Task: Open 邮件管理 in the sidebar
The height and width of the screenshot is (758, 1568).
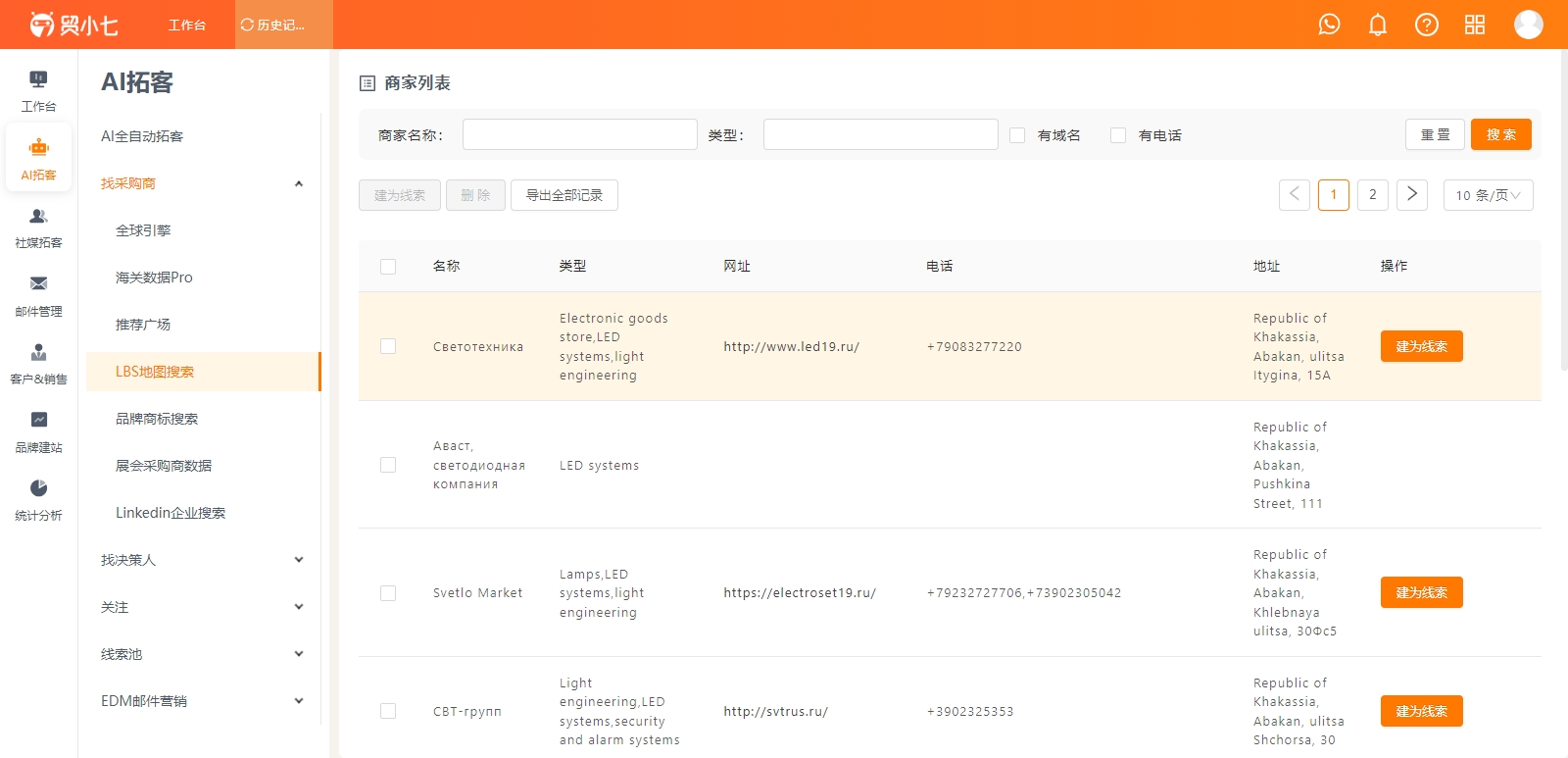Action: (38, 296)
